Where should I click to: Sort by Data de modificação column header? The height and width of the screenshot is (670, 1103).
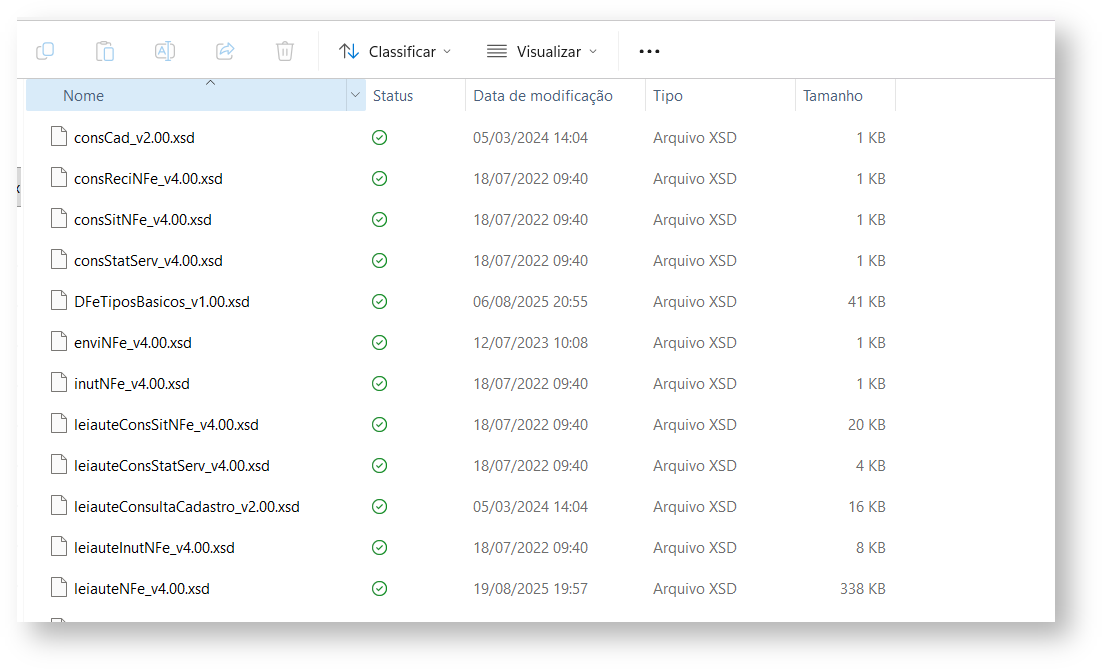[543, 96]
